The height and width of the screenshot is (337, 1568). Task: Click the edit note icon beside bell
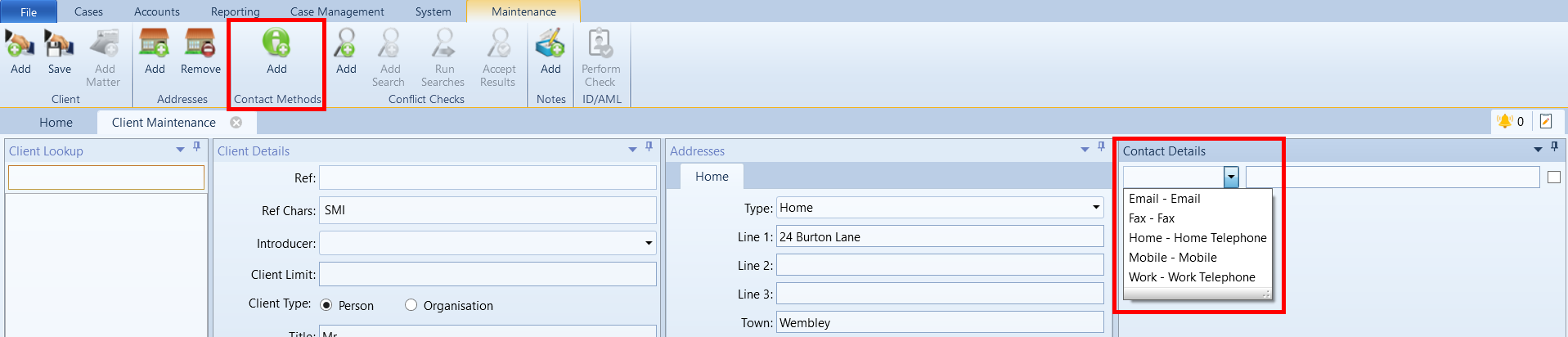click(1546, 121)
